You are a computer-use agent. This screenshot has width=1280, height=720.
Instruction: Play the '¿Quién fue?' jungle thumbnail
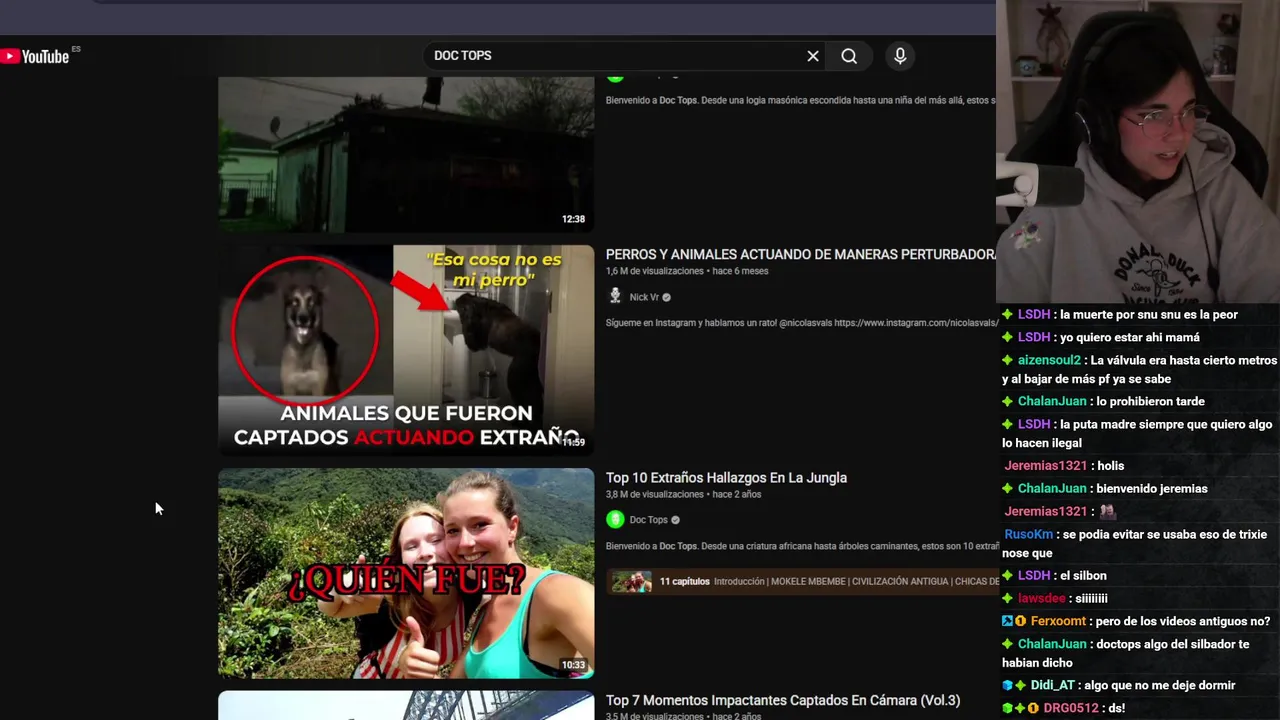pyautogui.click(x=406, y=573)
